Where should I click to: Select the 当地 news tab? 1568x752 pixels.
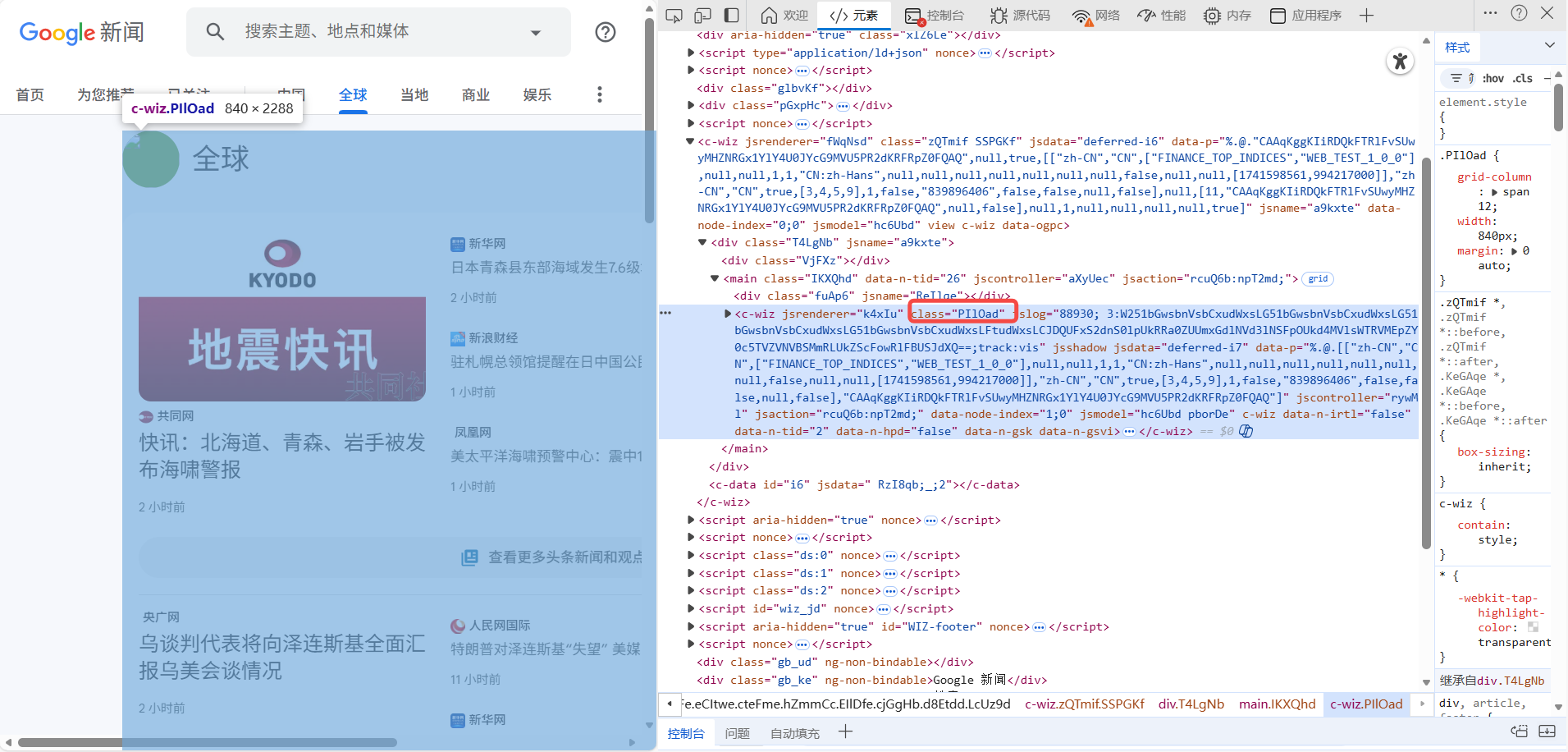[x=414, y=95]
